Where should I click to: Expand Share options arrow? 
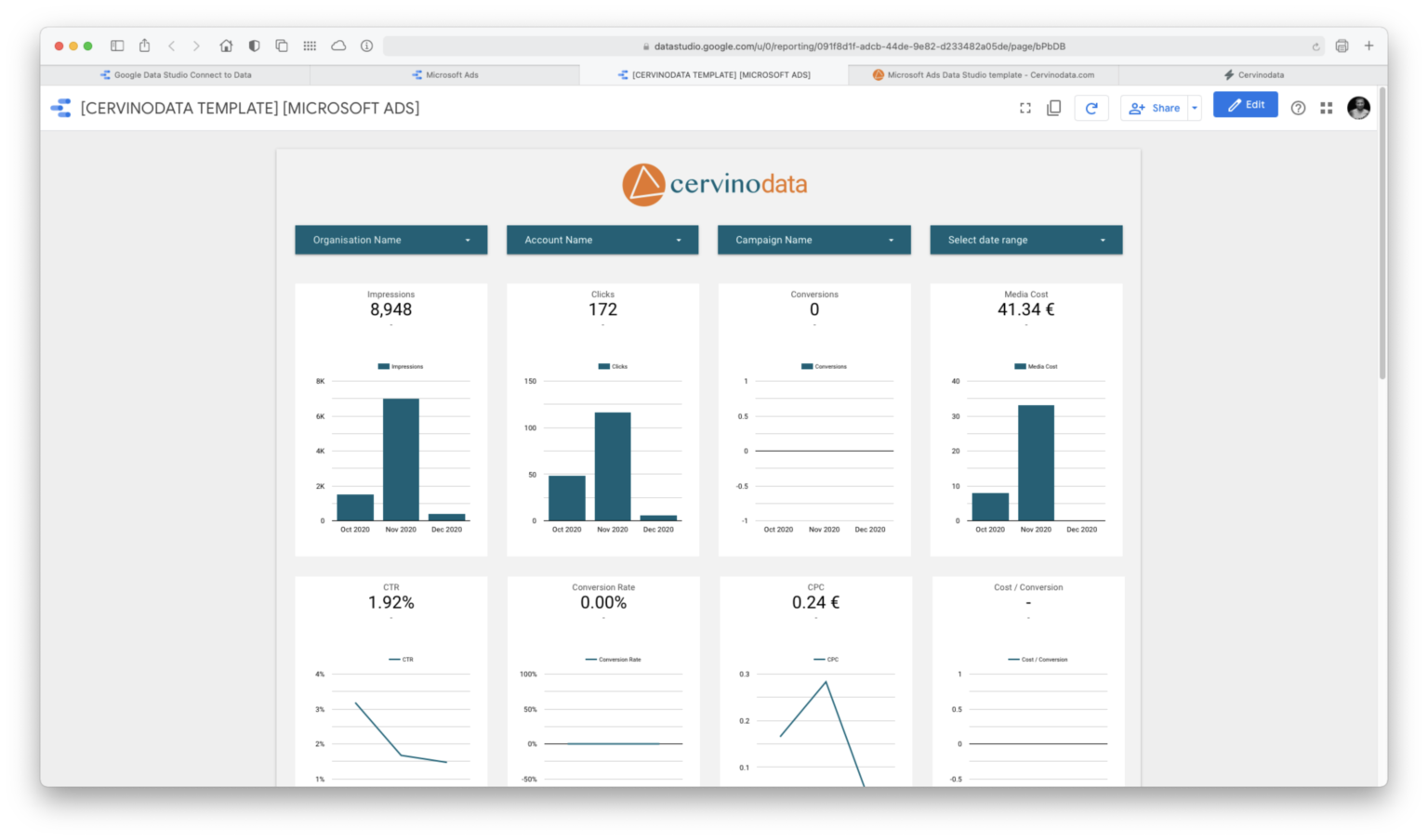point(1195,108)
